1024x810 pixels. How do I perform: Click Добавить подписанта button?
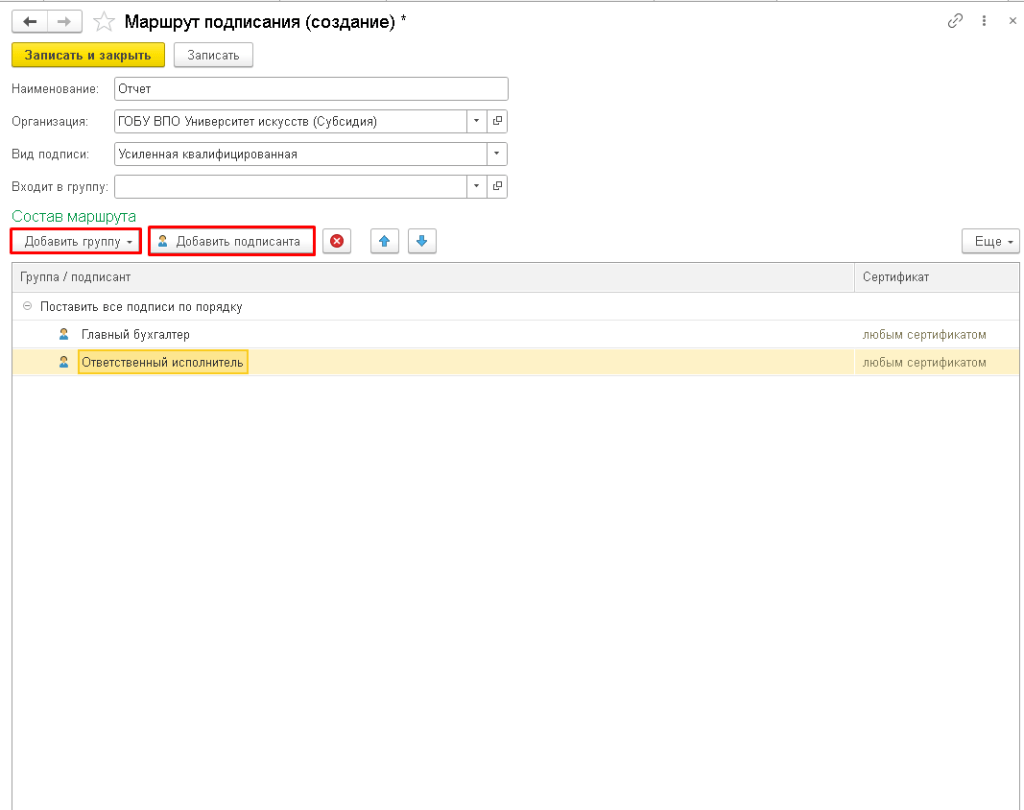[232, 241]
